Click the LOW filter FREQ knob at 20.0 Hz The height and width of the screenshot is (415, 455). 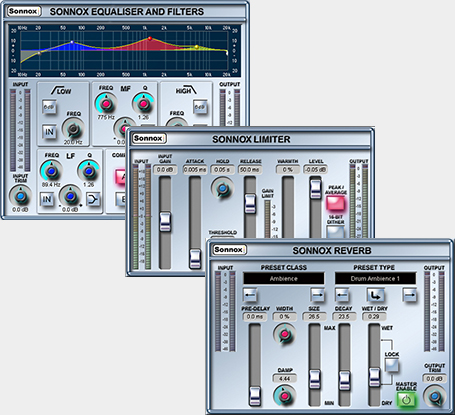(73, 129)
